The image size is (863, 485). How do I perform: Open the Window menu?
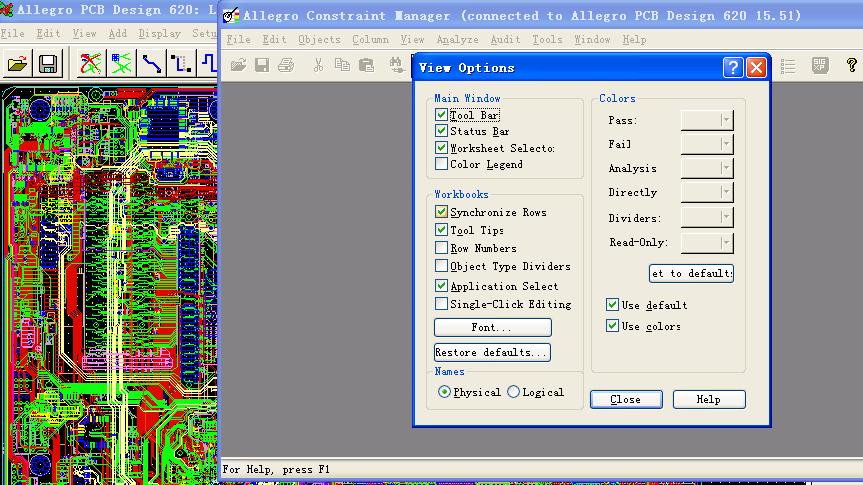pos(592,40)
